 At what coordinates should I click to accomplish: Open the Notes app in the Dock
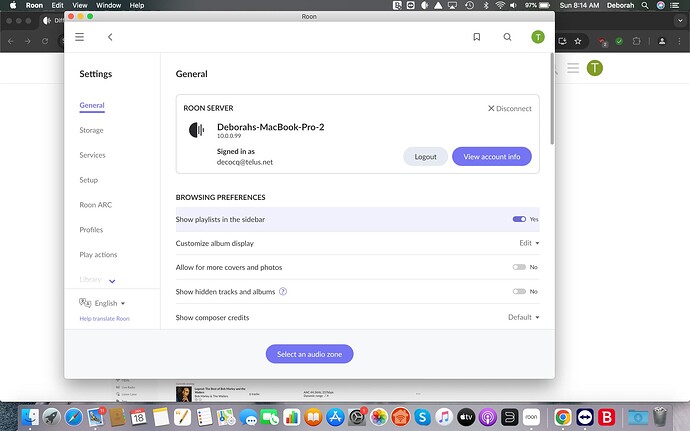(x=161, y=417)
